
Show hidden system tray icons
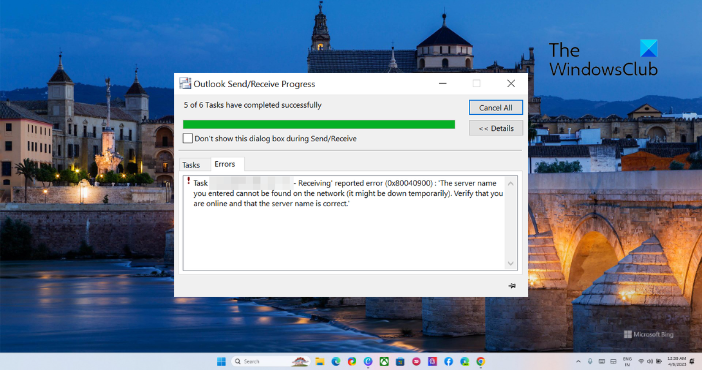[x=578, y=361]
